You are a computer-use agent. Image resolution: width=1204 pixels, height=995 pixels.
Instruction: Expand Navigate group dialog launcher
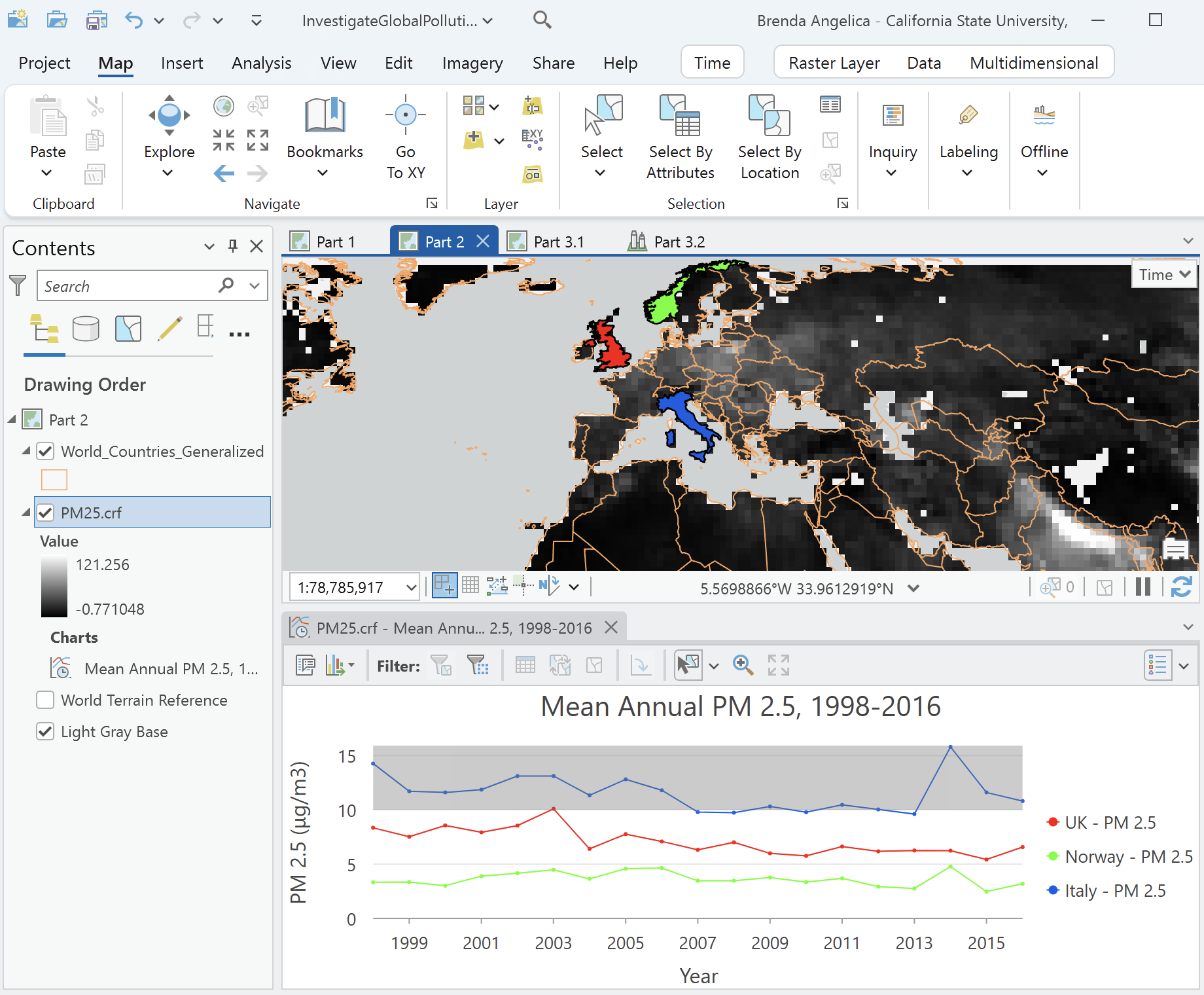(432, 203)
